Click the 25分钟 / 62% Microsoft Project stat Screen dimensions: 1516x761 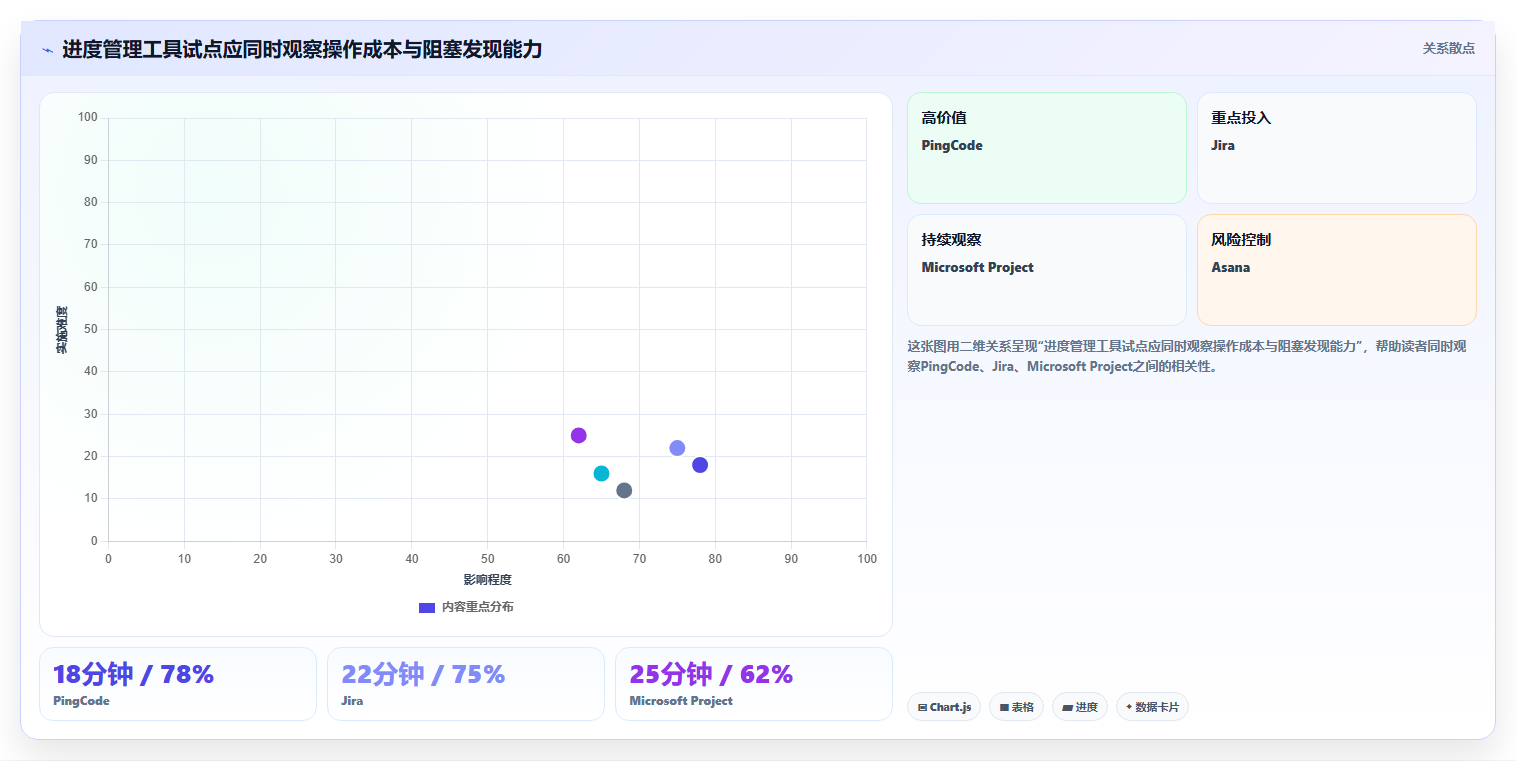(x=754, y=684)
